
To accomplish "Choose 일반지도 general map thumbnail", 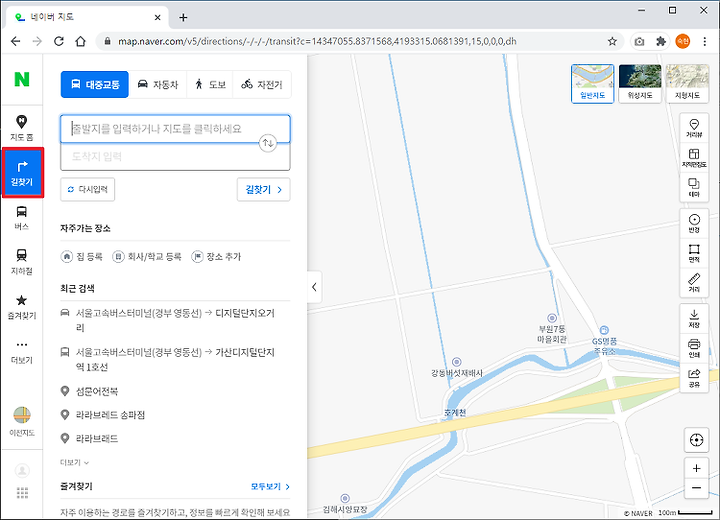I will [592, 84].
